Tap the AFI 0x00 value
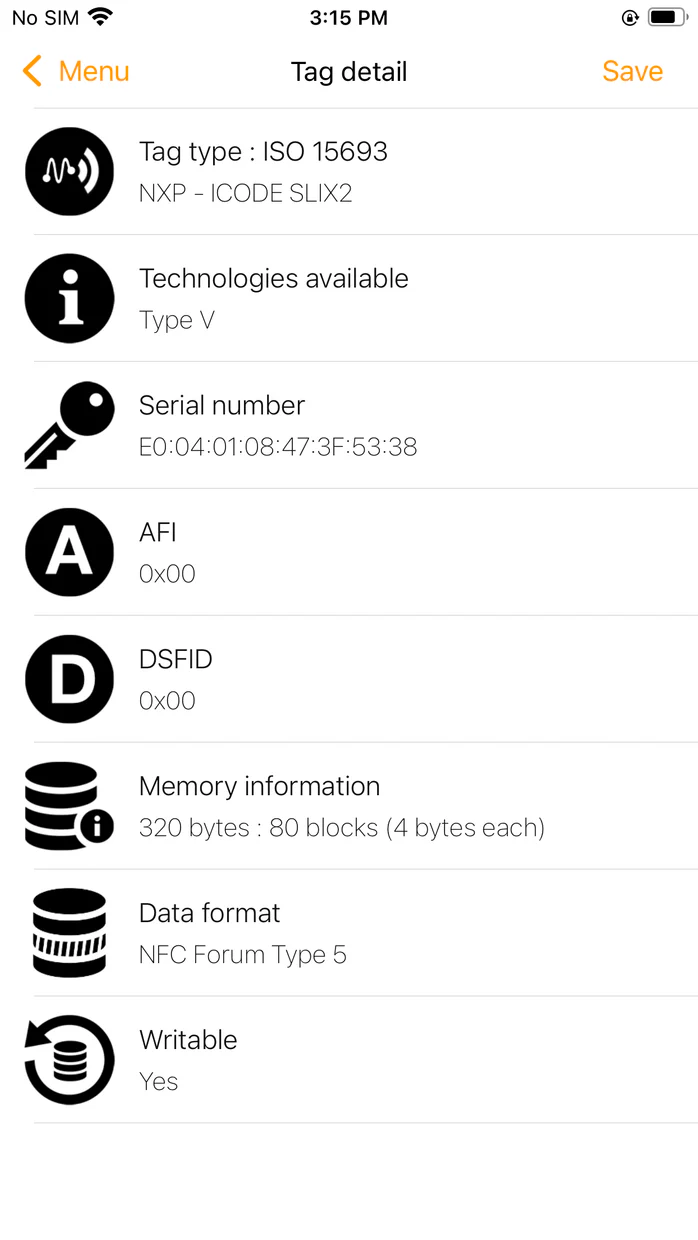This screenshot has height=1240, width=698. pyautogui.click(x=167, y=574)
